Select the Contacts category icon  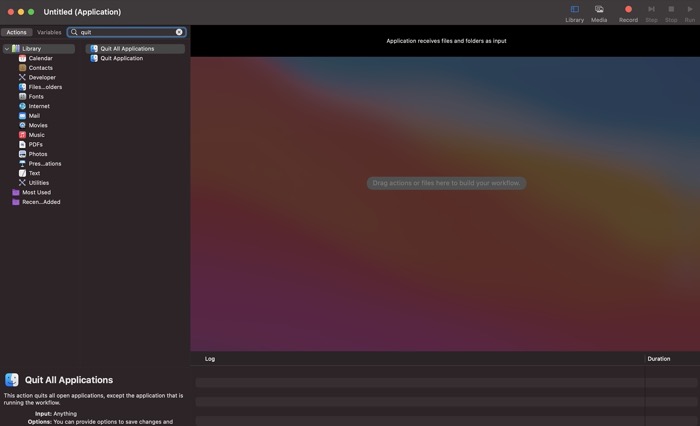tap(22, 68)
